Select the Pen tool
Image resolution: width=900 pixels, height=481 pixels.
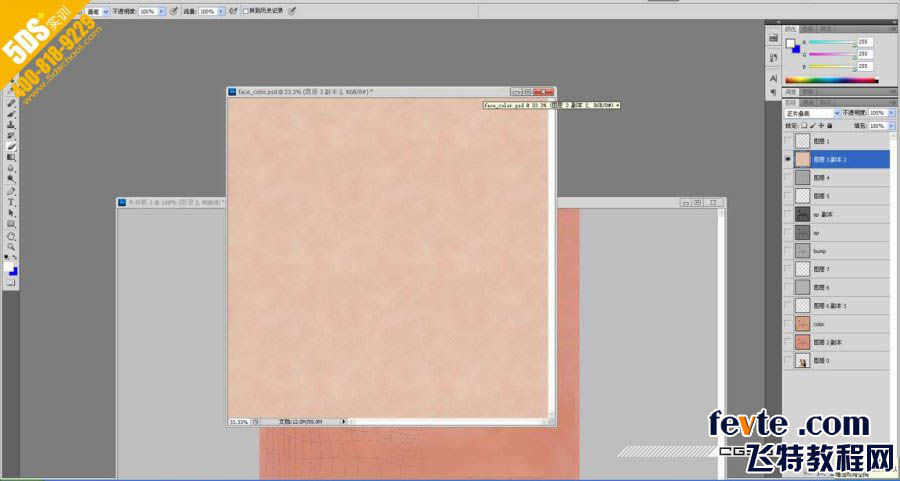(11, 192)
